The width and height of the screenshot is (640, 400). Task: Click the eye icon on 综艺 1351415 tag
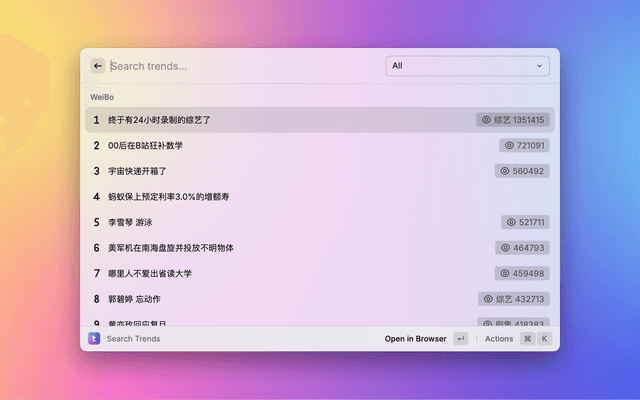(x=487, y=120)
